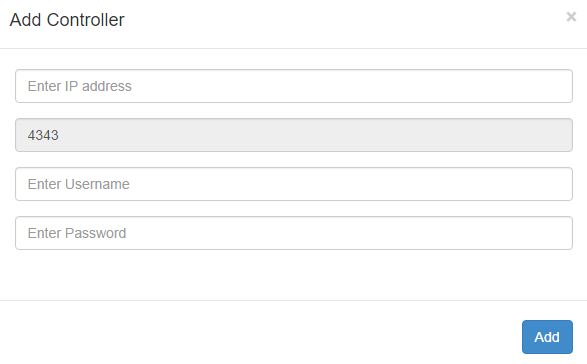Click the 4343 value in the port field
The width and height of the screenshot is (587, 364).
click(43, 135)
